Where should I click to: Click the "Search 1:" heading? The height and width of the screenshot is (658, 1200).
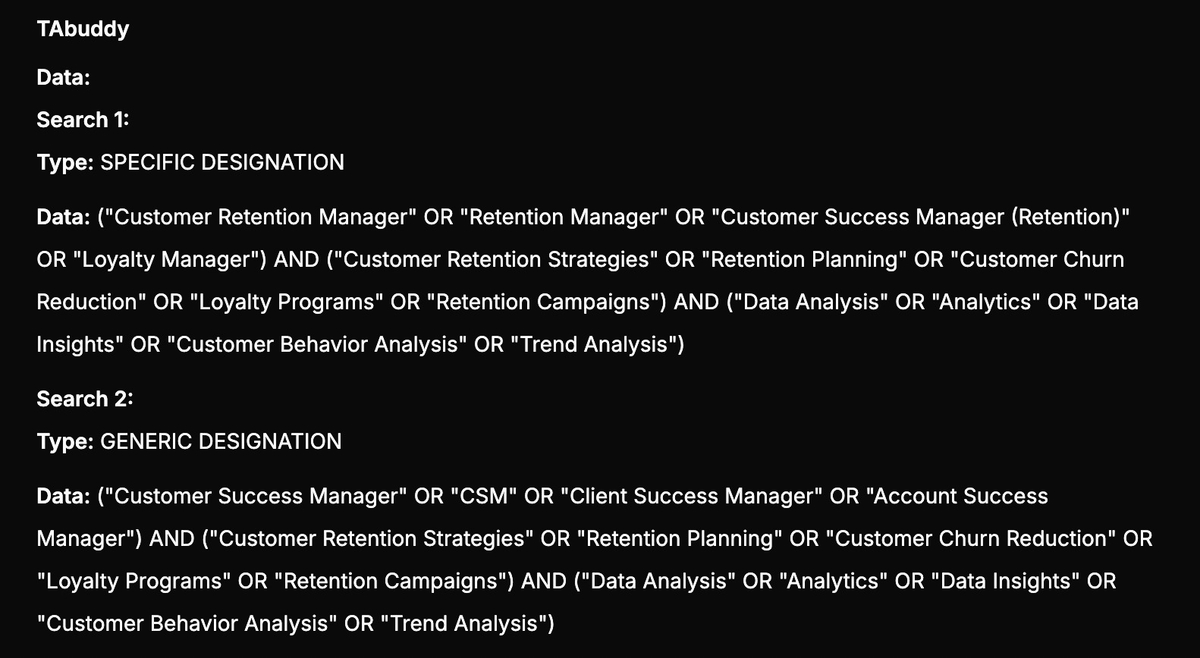click(85, 120)
